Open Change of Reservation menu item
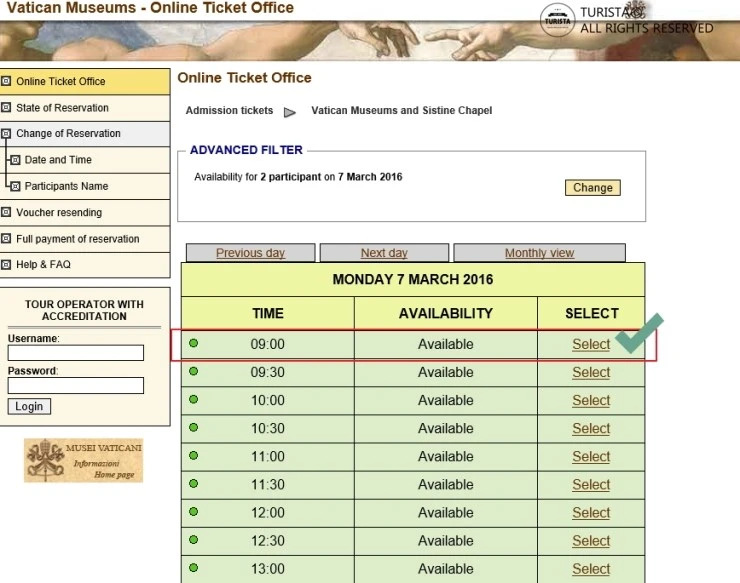 (x=85, y=134)
